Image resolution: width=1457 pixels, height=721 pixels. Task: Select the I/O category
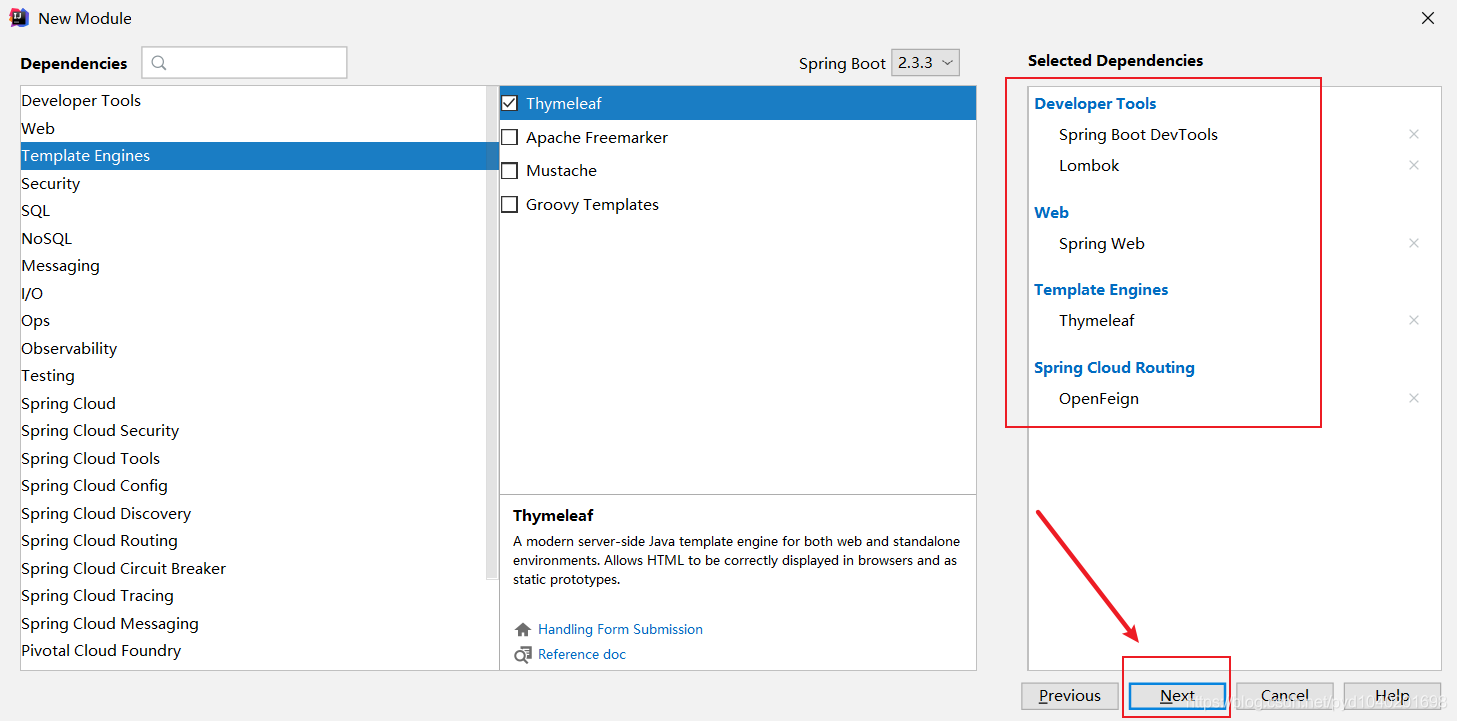[253, 294]
